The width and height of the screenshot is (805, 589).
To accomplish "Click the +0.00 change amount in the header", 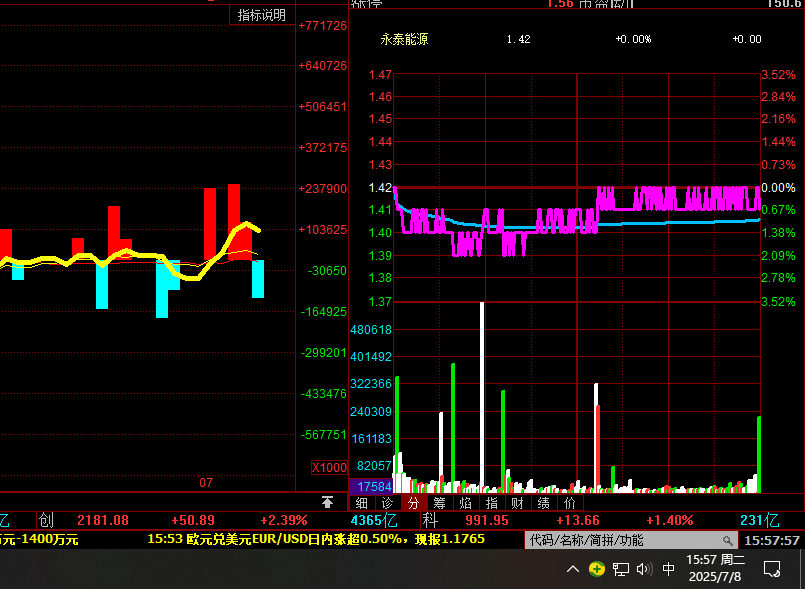I will coord(747,40).
